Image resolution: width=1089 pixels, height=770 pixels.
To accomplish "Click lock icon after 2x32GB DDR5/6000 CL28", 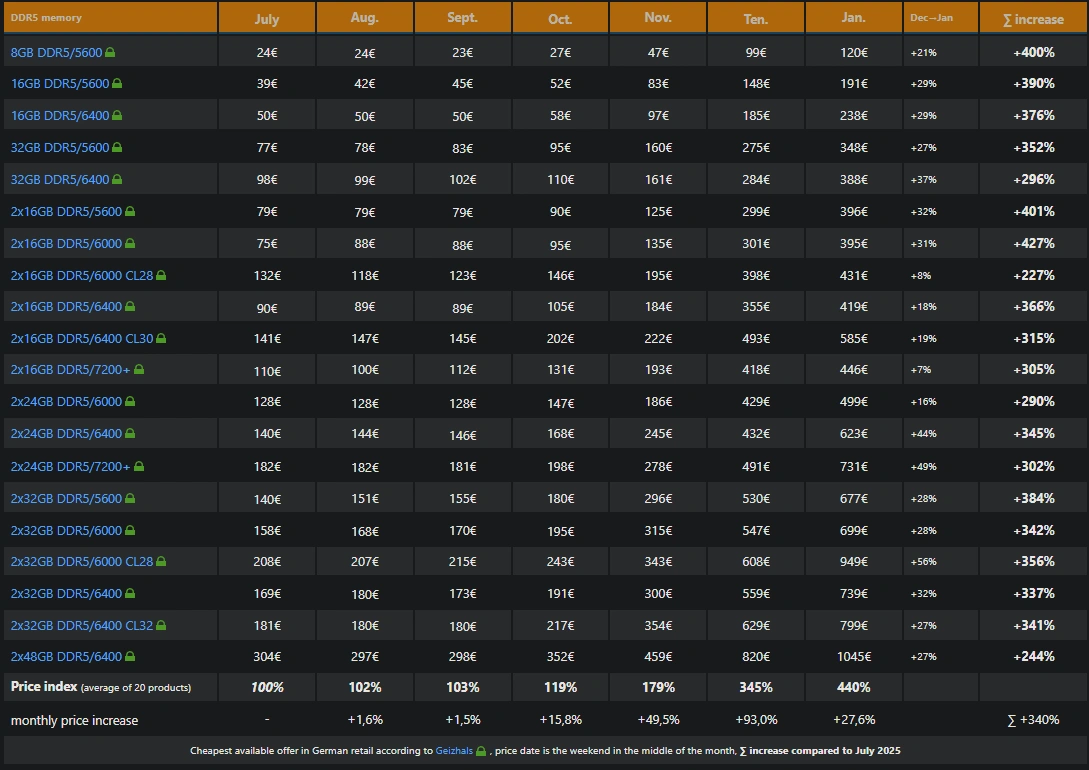I will click(x=161, y=562).
